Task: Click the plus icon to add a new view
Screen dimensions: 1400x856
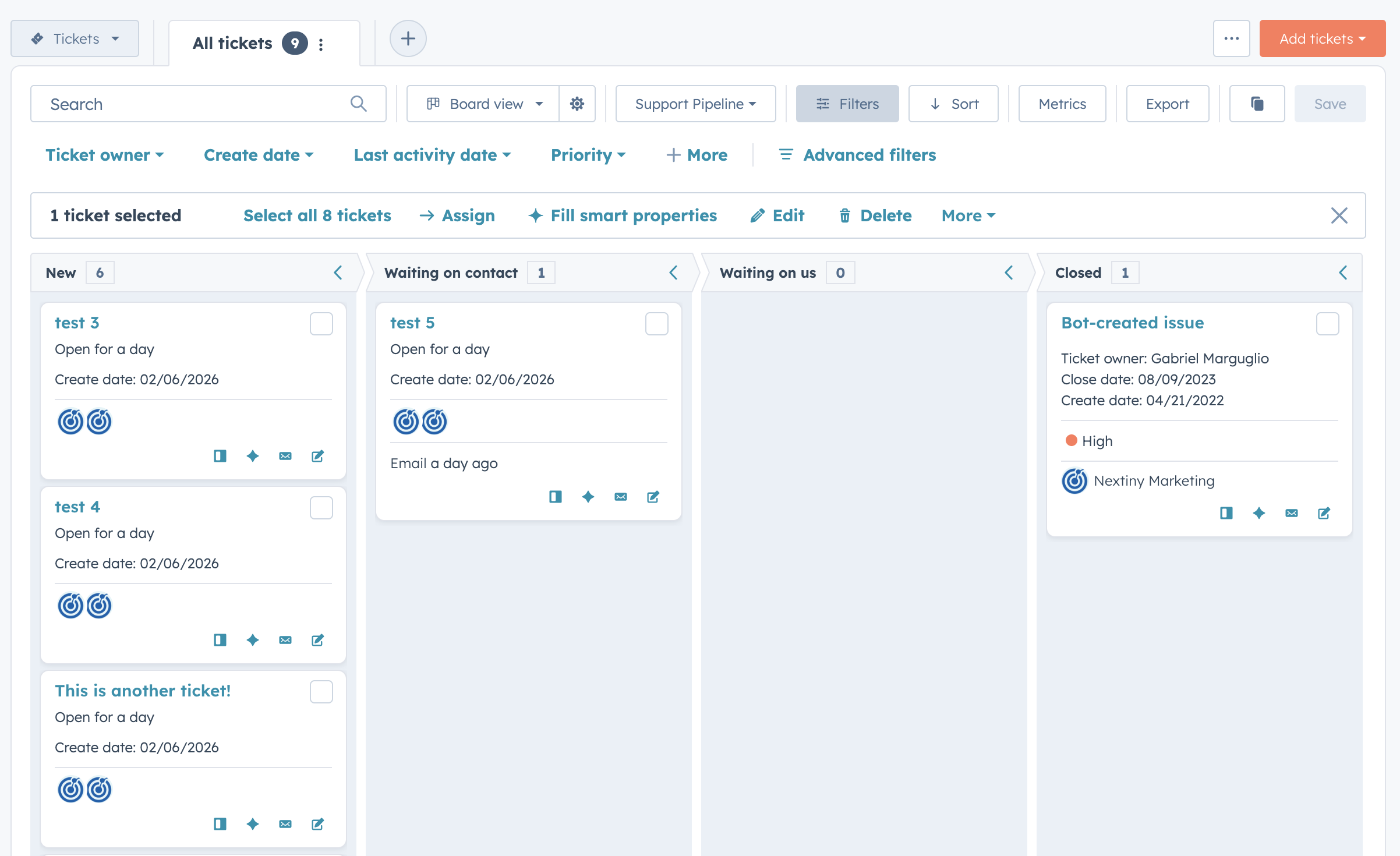Action: 408,38
